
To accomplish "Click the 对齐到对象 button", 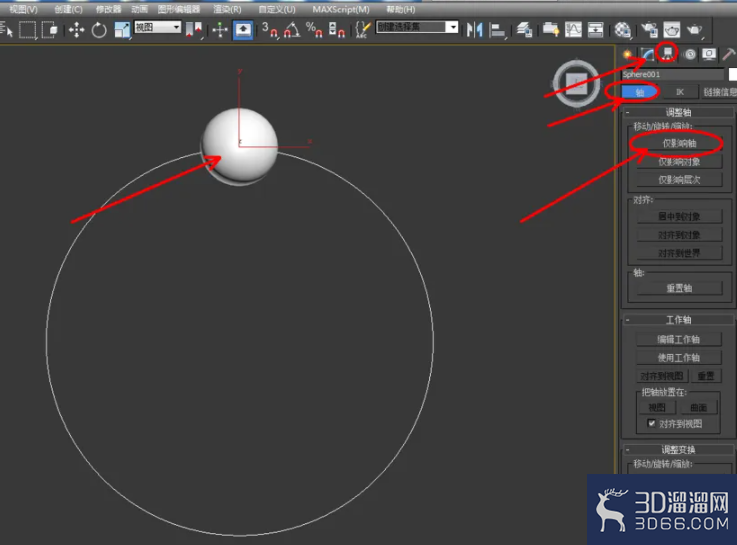I will click(679, 235).
